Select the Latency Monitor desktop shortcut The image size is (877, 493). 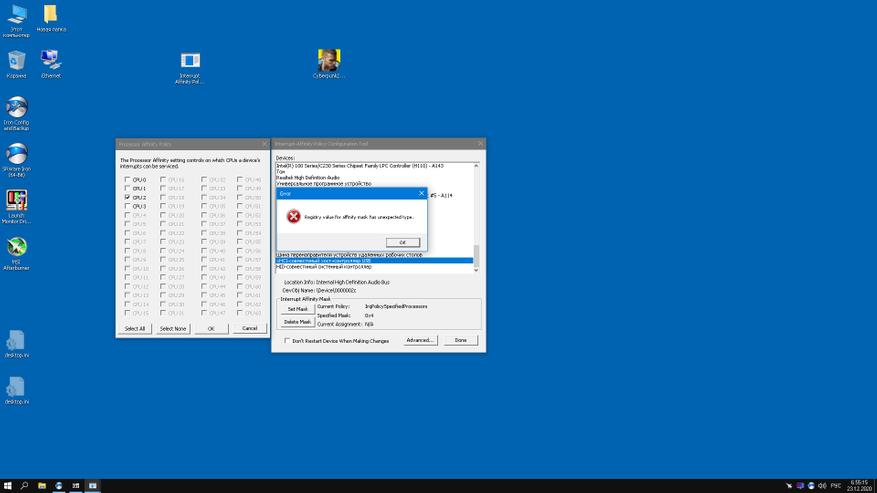pos(16,201)
